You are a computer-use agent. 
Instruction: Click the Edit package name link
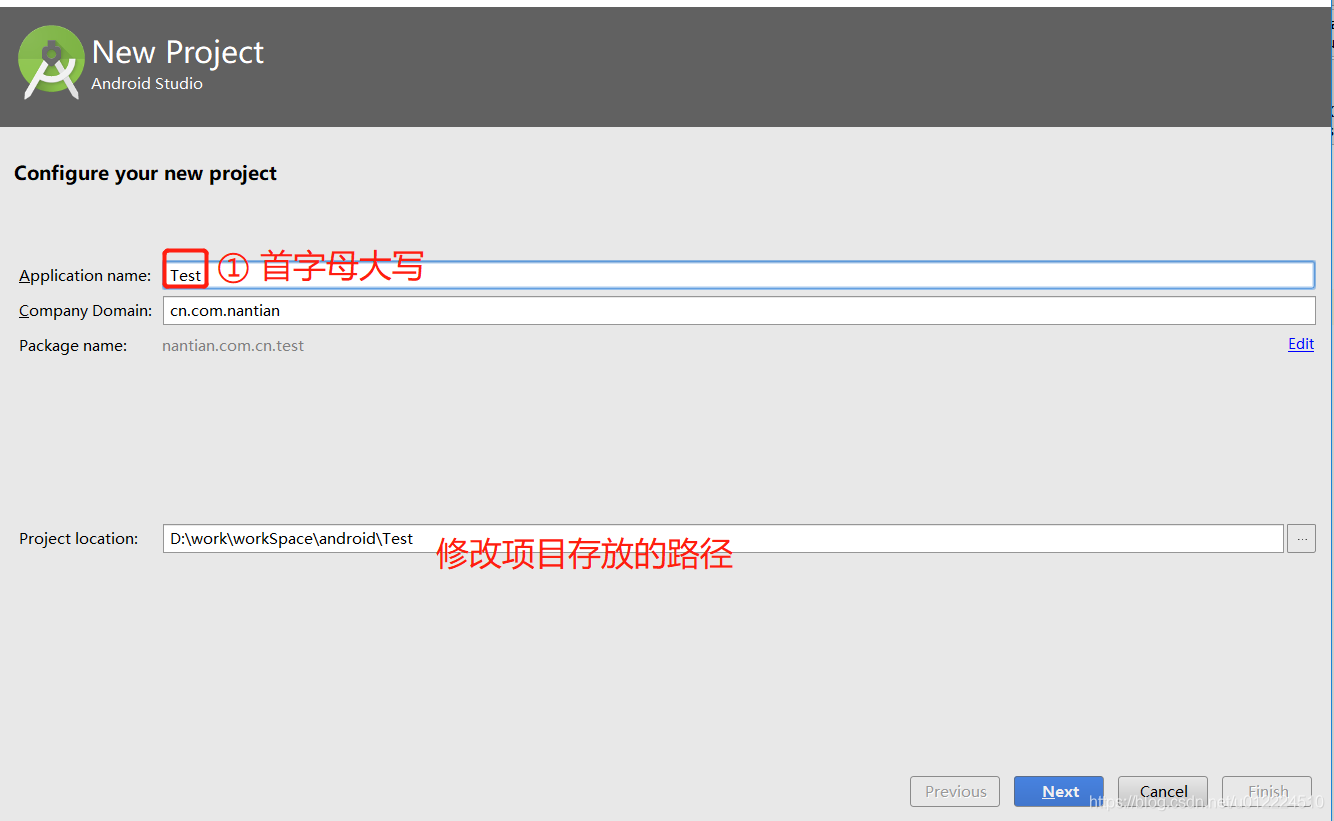[1301, 344]
